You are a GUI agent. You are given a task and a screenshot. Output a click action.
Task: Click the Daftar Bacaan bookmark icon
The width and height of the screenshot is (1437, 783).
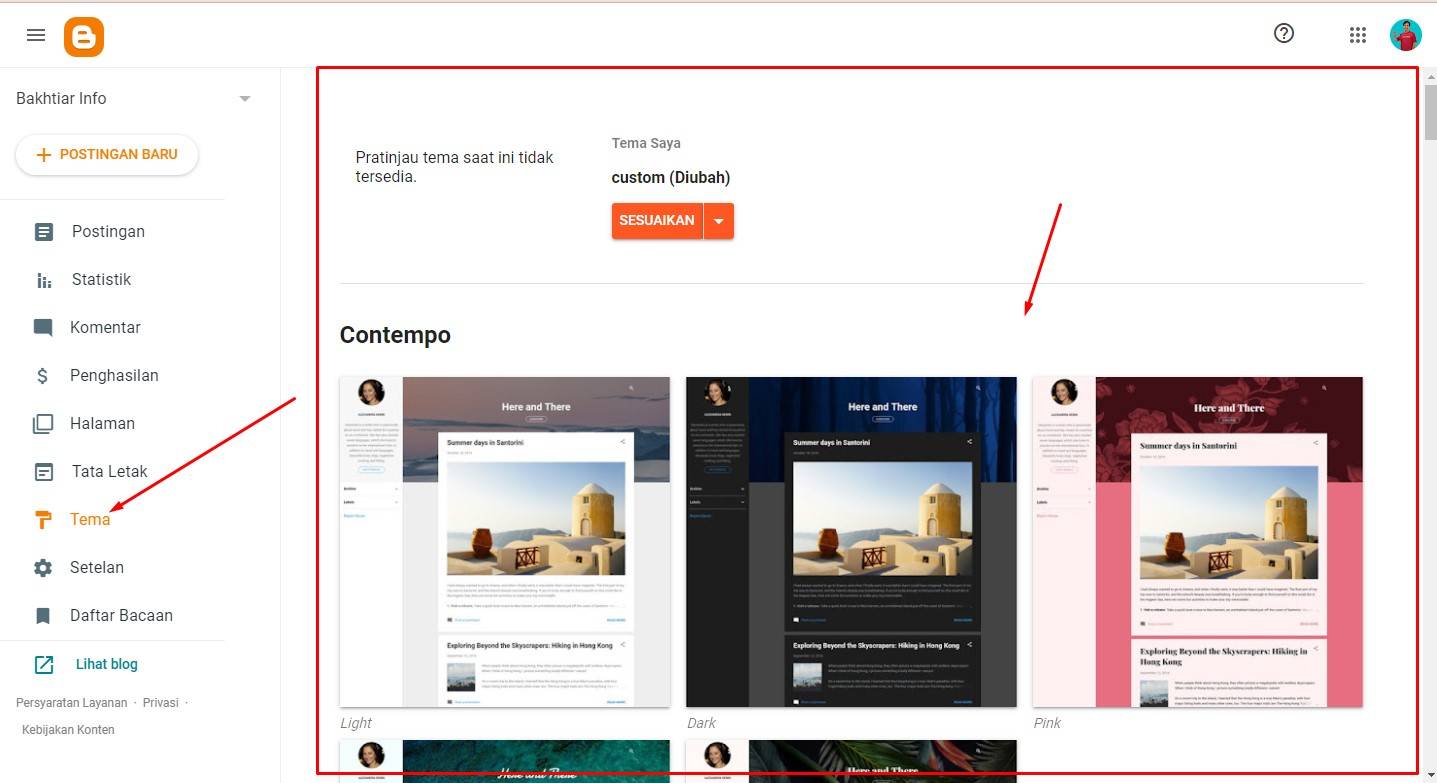[x=43, y=616]
